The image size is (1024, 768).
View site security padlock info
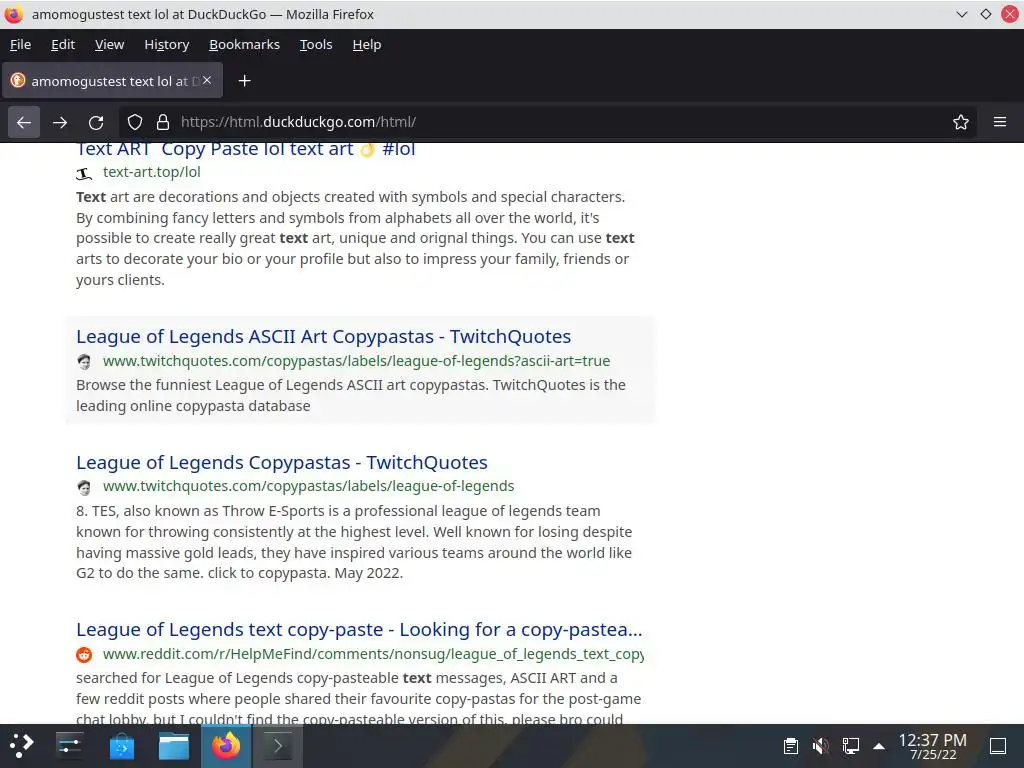[x=163, y=122]
